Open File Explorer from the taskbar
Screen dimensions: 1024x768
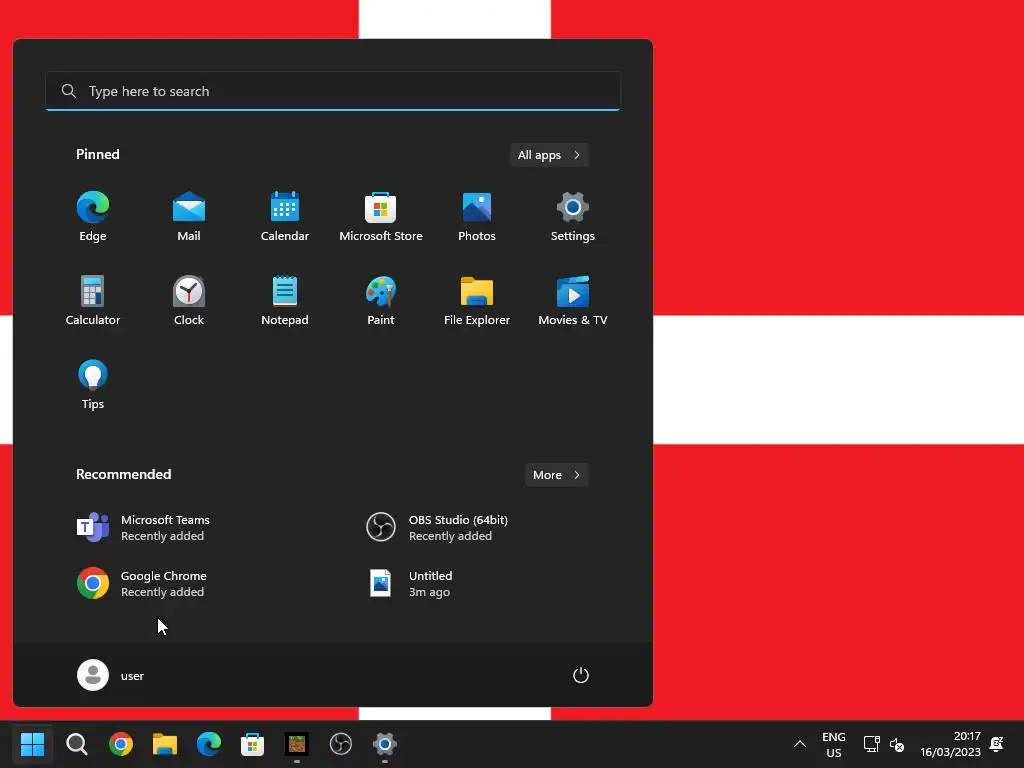point(165,744)
